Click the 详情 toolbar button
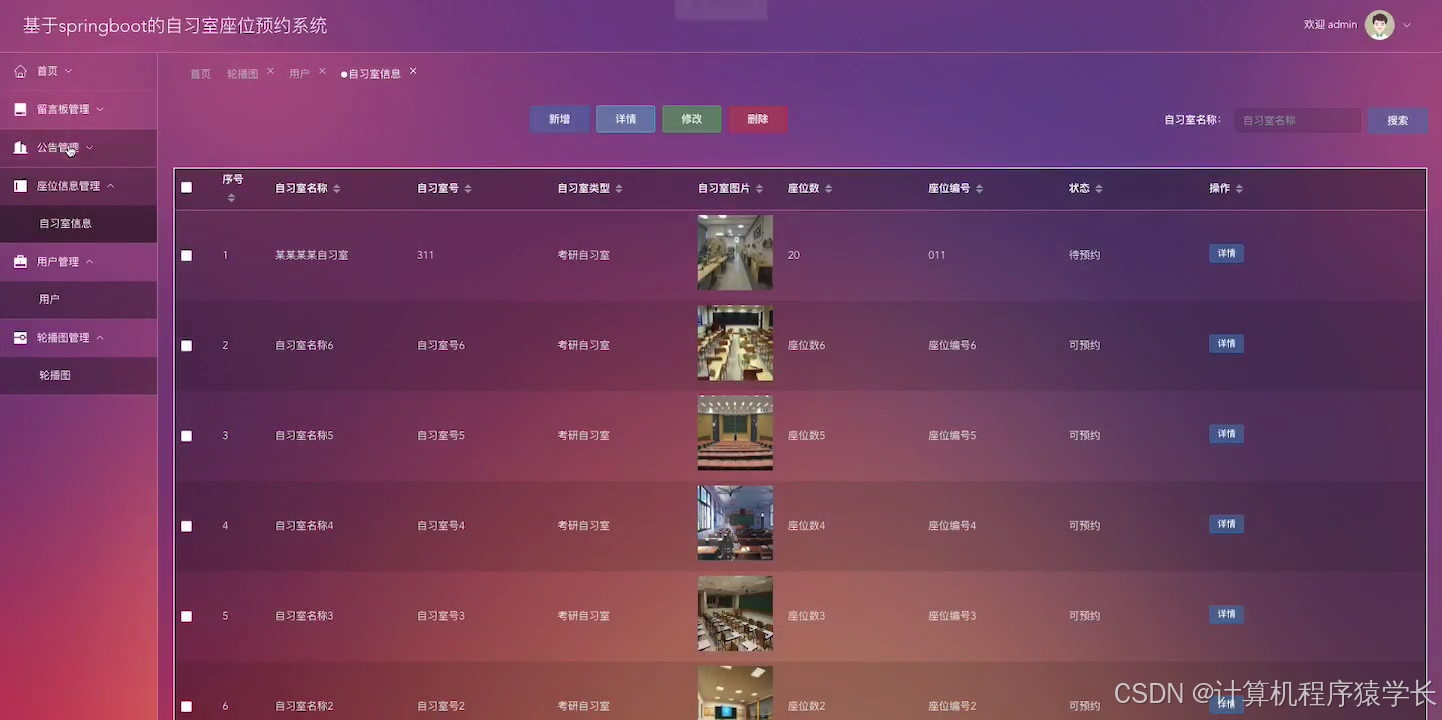Image resolution: width=1442 pixels, height=720 pixels. click(x=626, y=119)
